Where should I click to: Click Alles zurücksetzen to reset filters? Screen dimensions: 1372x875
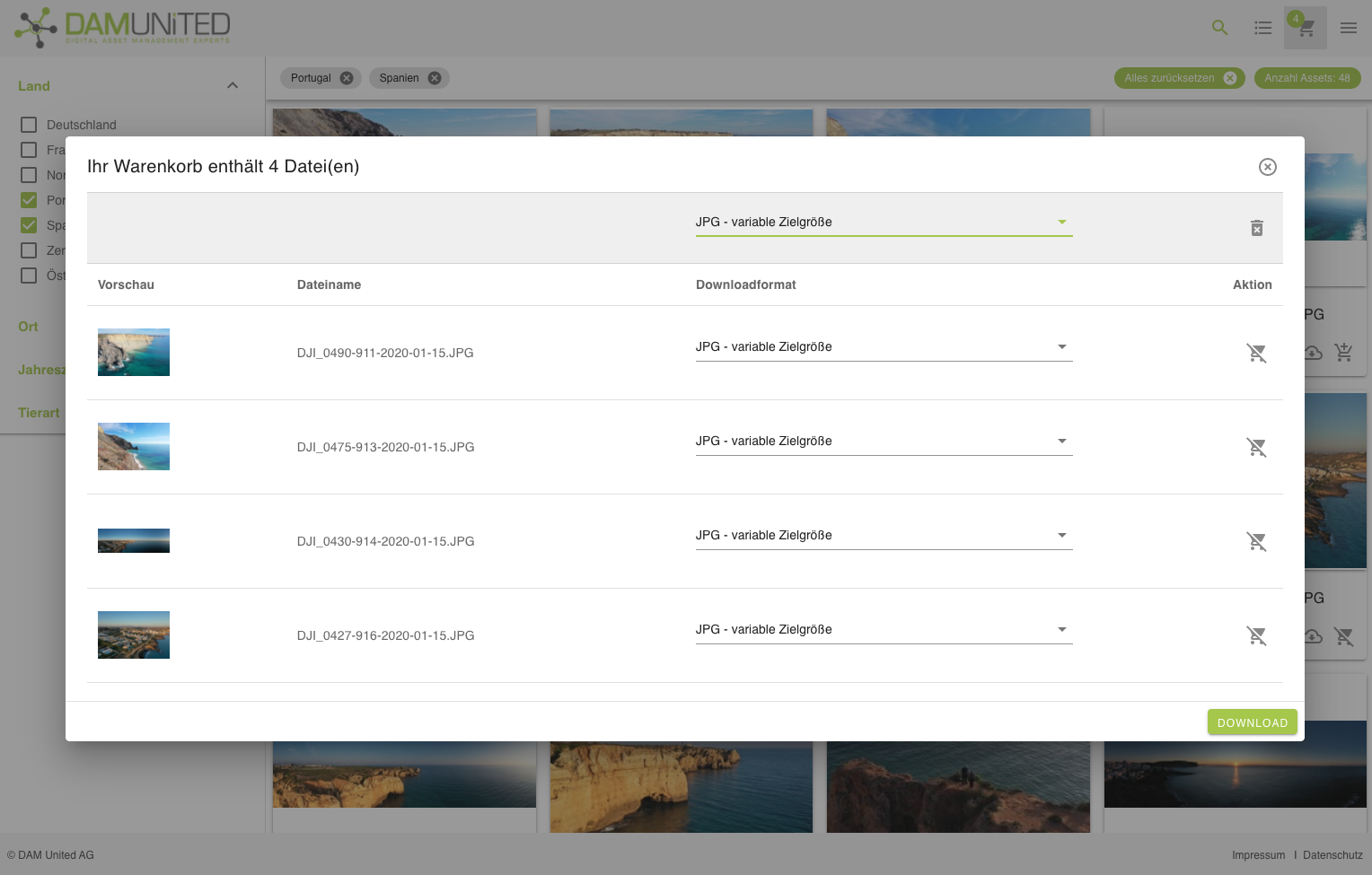(x=1179, y=78)
